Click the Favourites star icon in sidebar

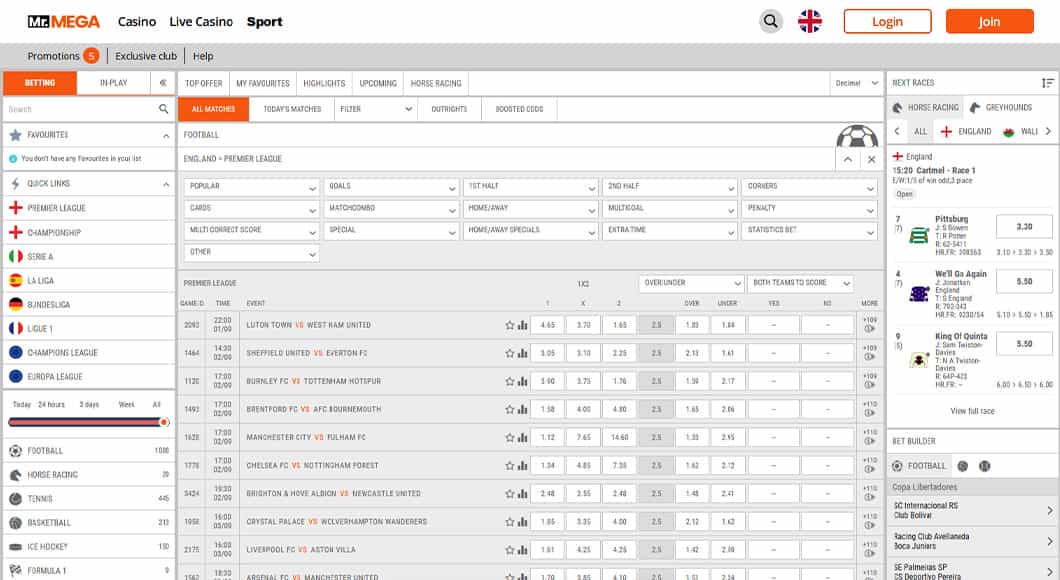pos(16,135)
